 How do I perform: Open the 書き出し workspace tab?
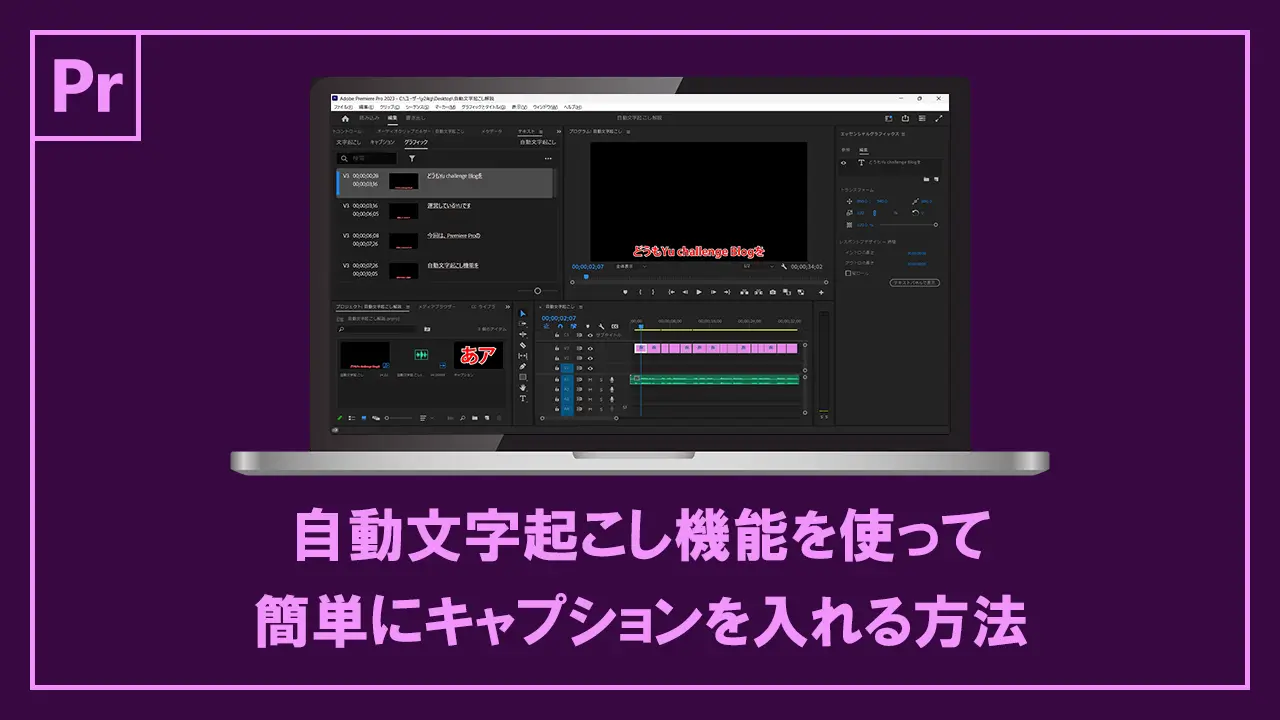point(415,118)
